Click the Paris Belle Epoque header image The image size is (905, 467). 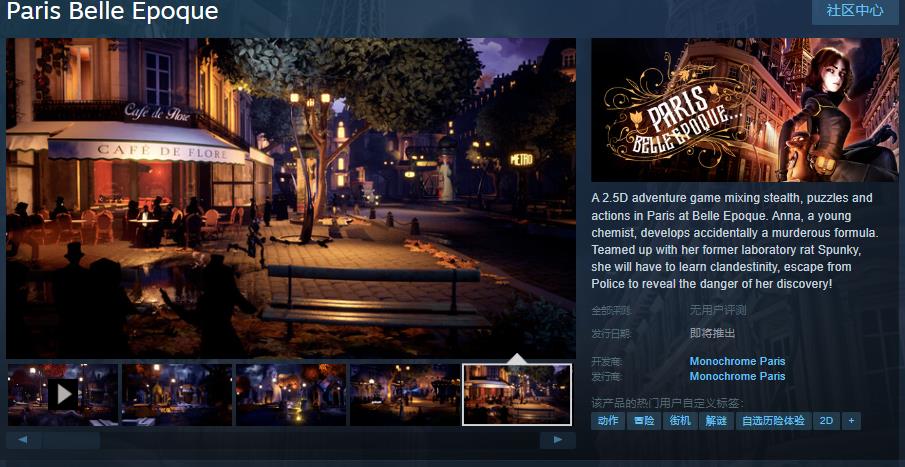pyautogui.click(x=744, y=110)
